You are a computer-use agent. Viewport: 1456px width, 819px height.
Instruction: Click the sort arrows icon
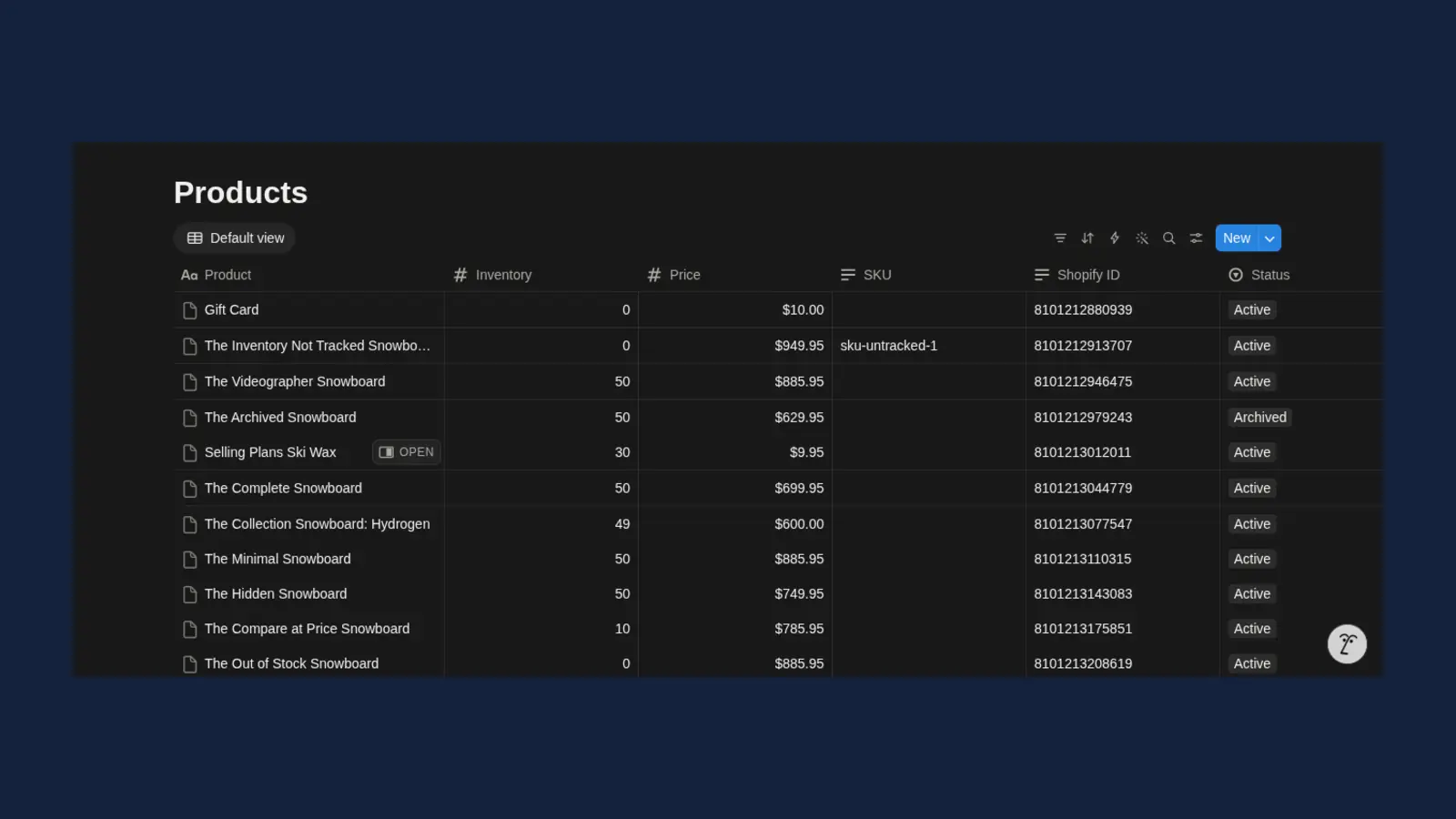click(1087, 238)
